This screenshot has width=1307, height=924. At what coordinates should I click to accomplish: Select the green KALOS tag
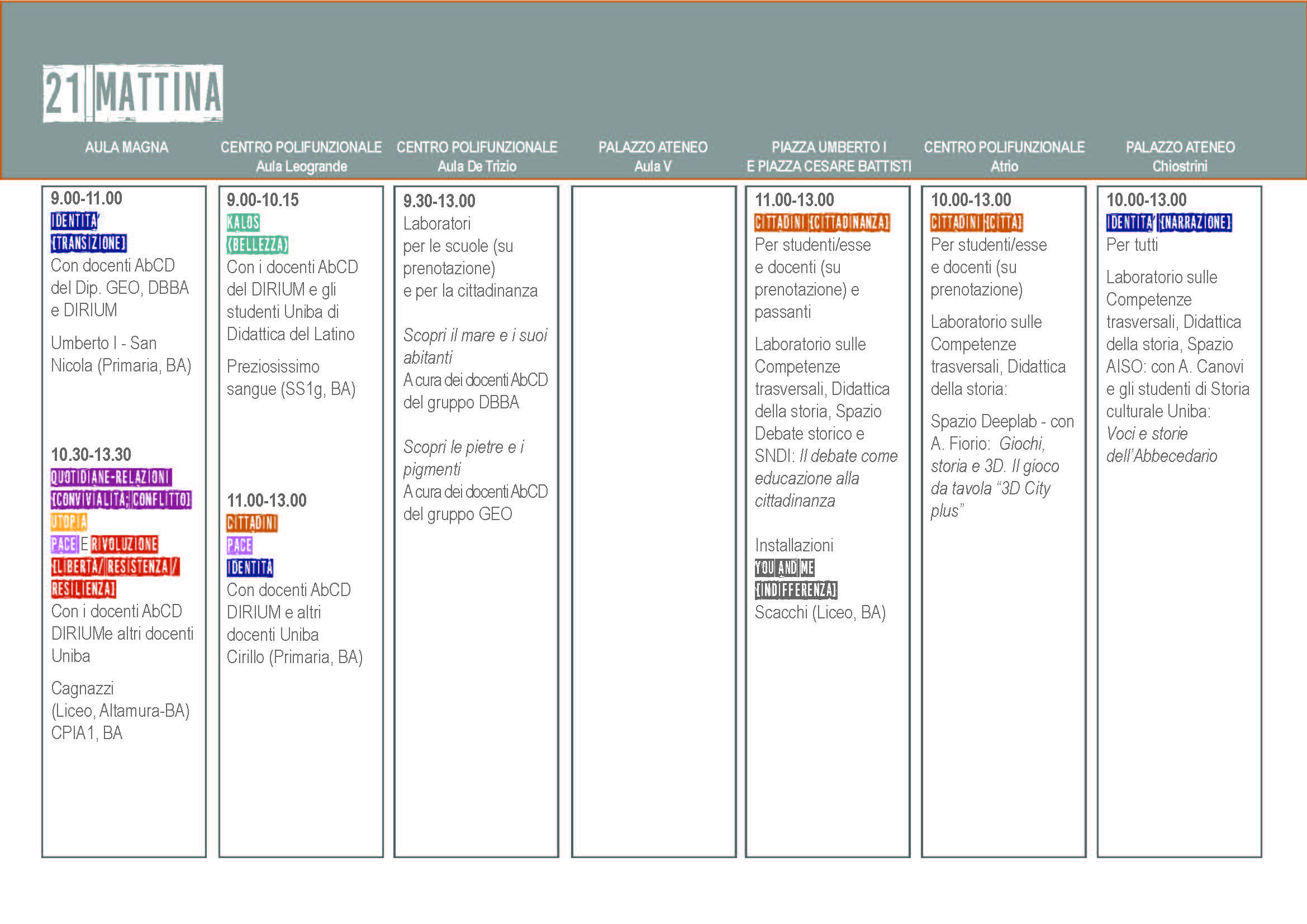pyautogui.click(x=243, y=222)
